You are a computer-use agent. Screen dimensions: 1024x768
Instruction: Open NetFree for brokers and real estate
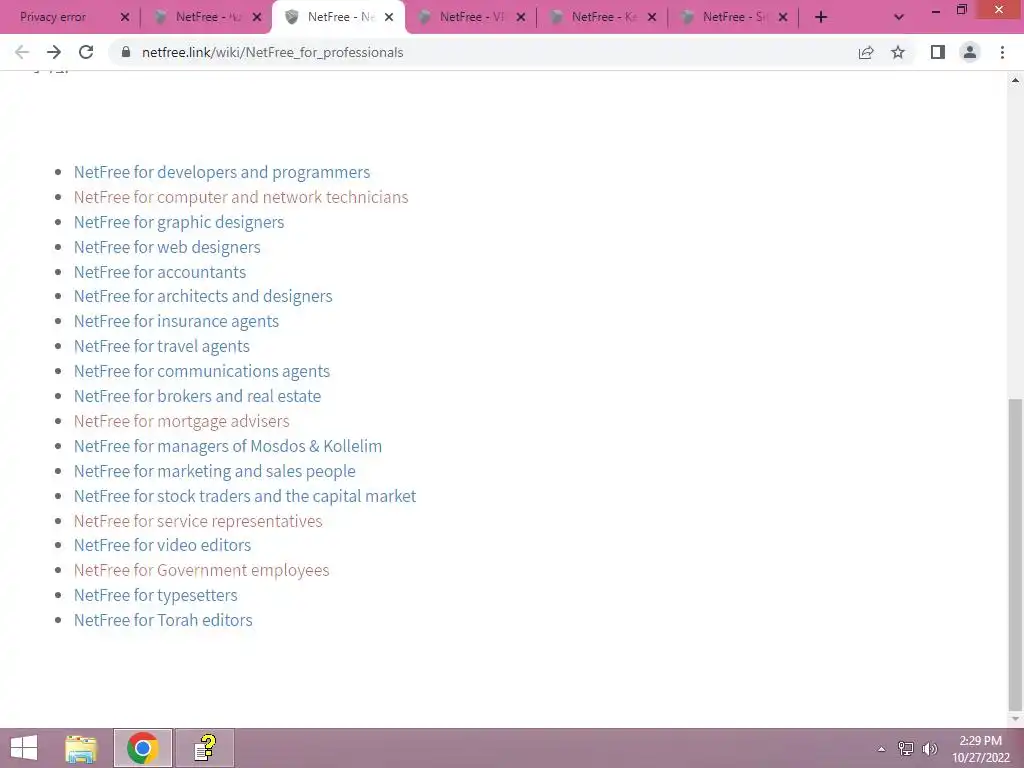tap(197, 396)
